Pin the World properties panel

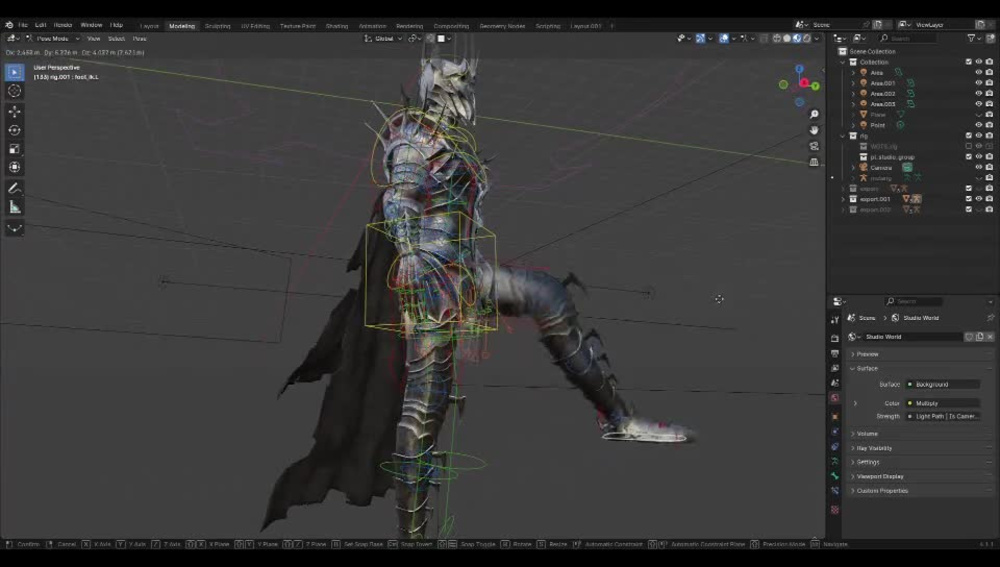(990, 318)
